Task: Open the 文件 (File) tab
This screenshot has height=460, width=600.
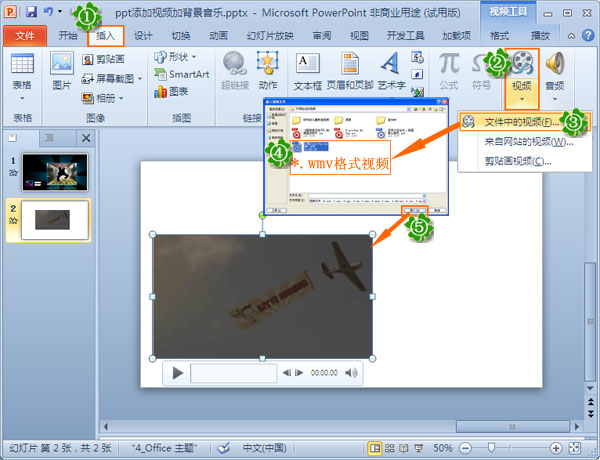Action: tap(25, 36)
